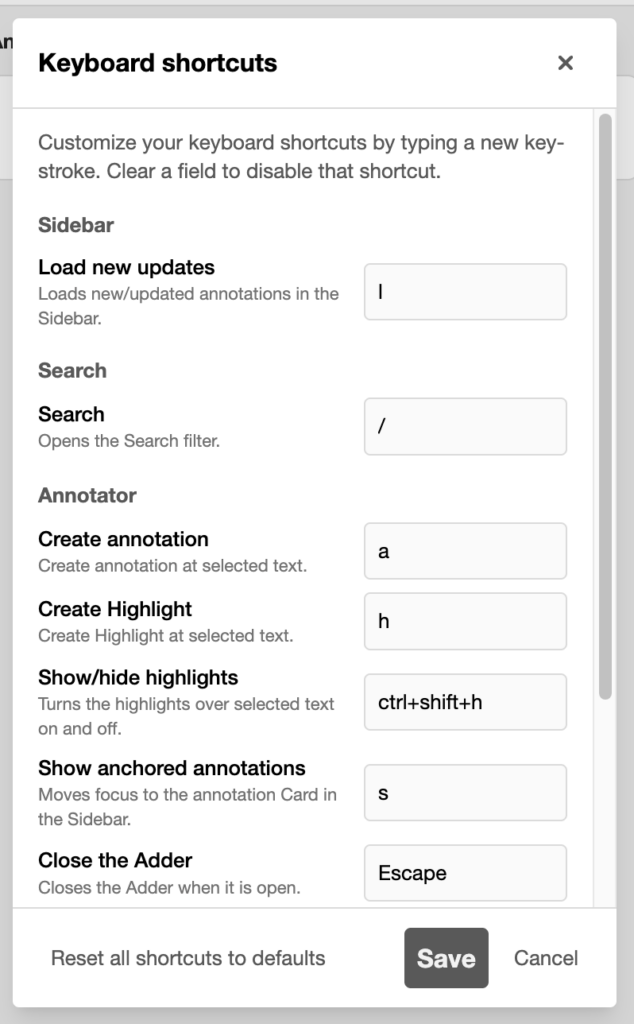
Task: Click the Save button
Action: tap(446, 958)
